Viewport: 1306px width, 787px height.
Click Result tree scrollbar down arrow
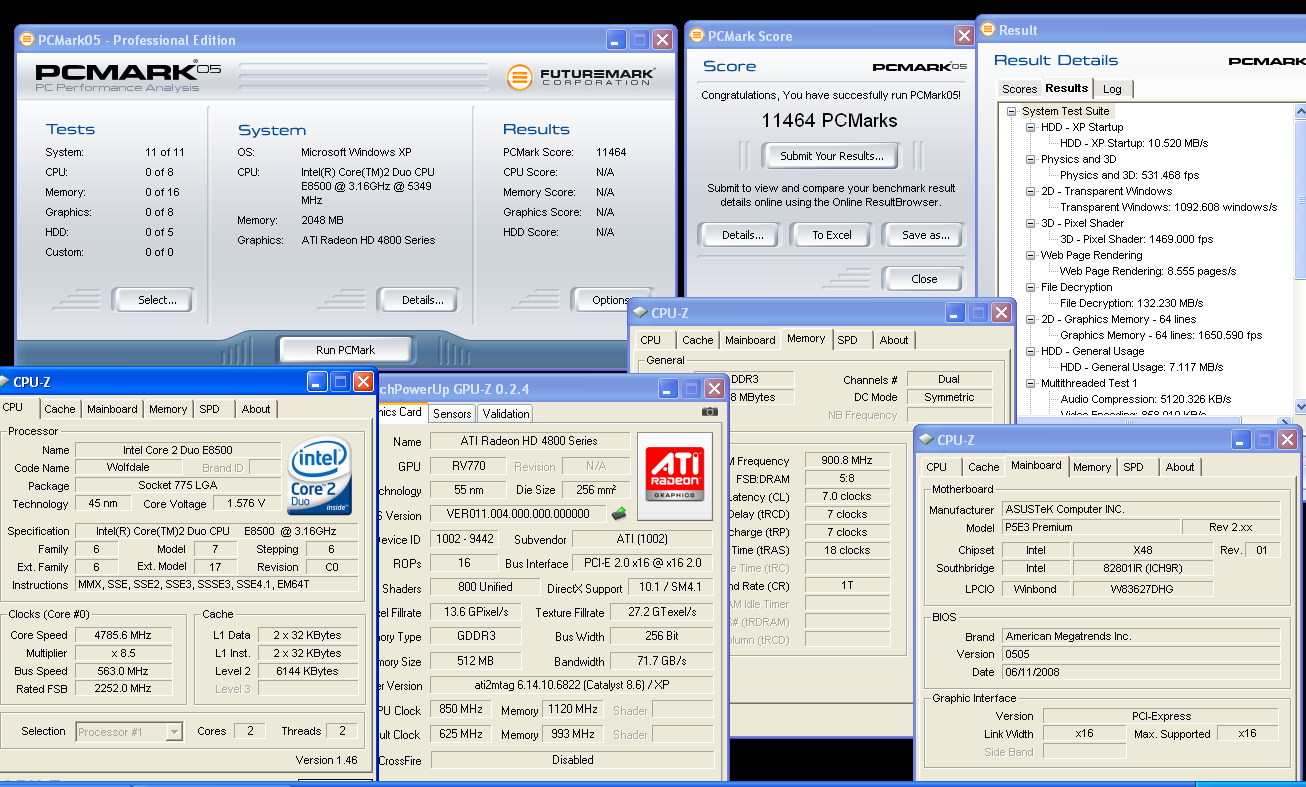click(x=1300, y=407)
